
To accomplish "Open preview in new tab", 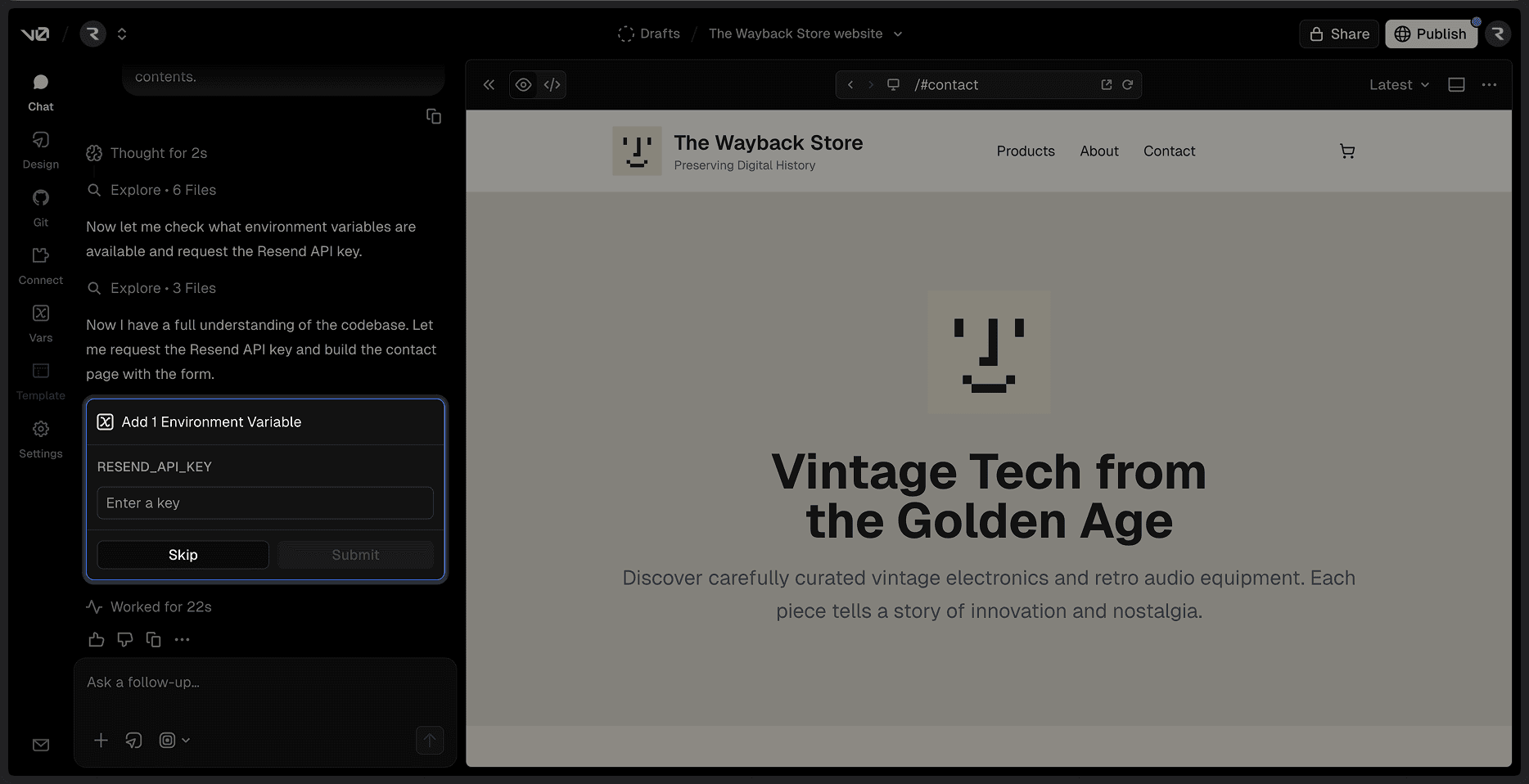I will pyautogui.click(x=1106, y=85).
